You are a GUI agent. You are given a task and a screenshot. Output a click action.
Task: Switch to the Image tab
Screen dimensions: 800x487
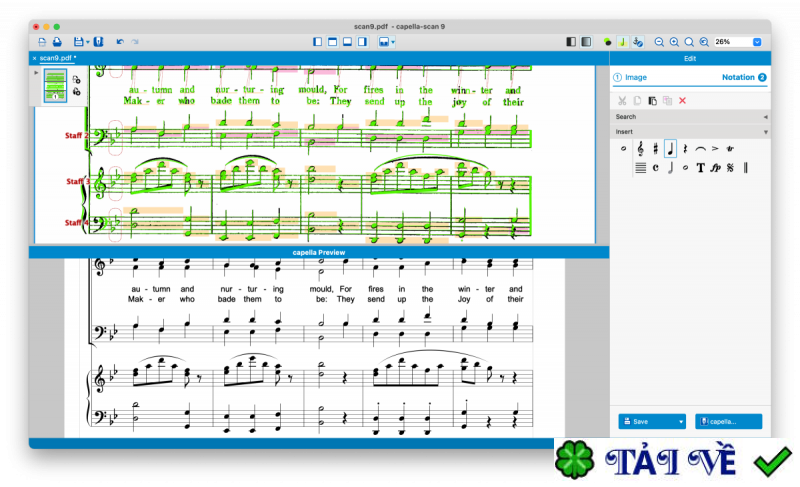pos(631,77)
